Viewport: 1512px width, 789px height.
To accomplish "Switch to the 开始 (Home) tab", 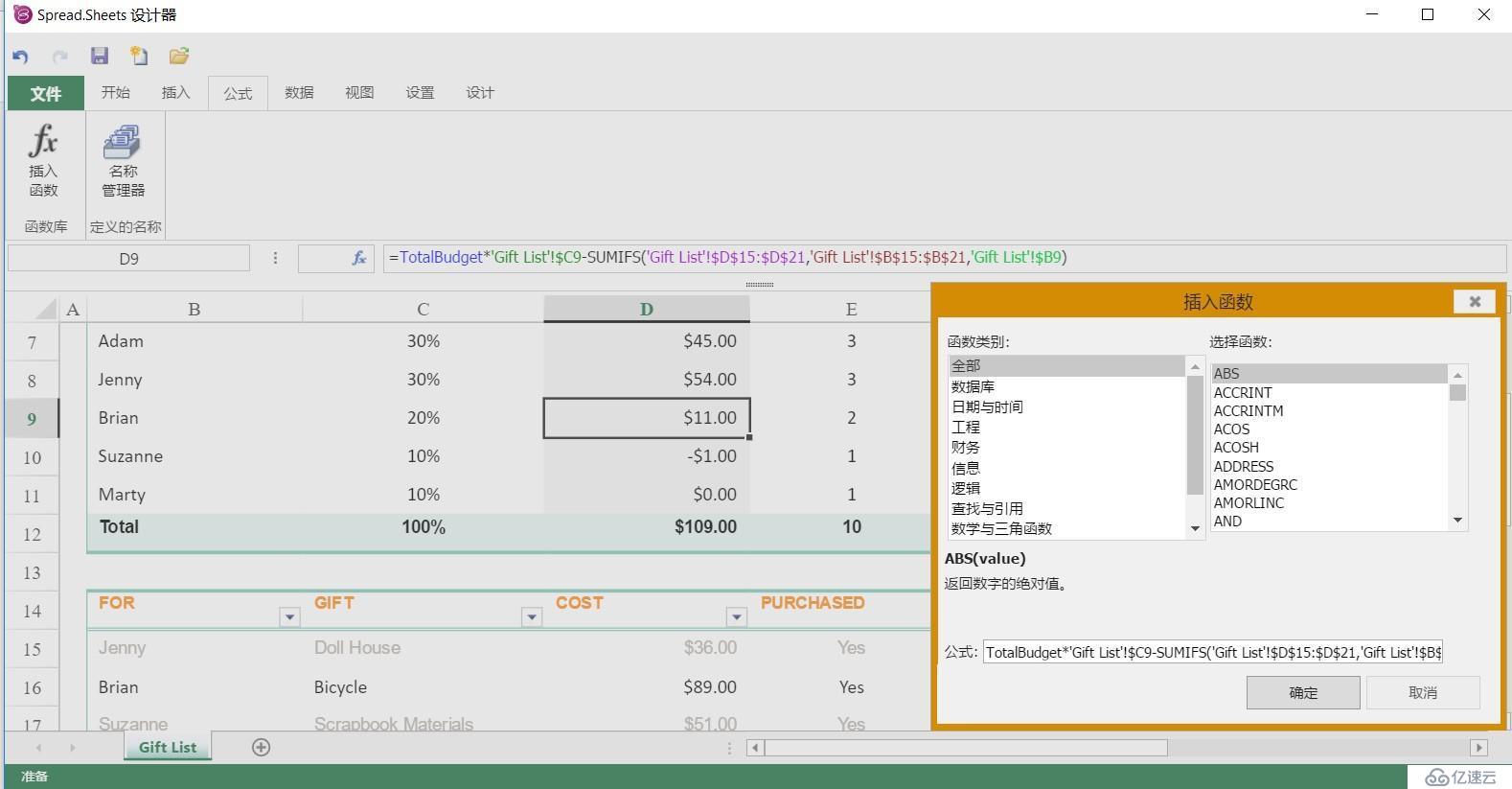I will click(x=115, y=92).
